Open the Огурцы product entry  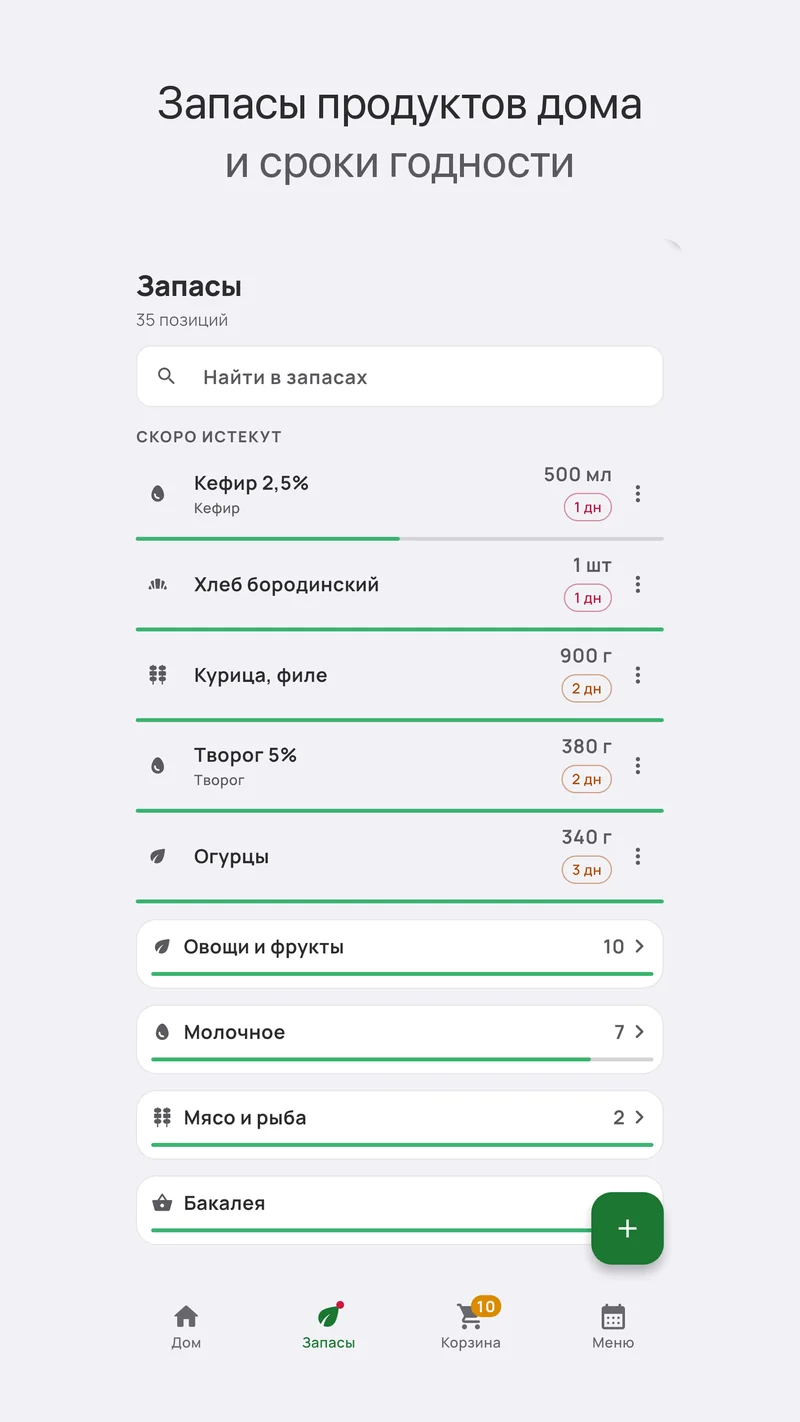[x=400, y=858]
